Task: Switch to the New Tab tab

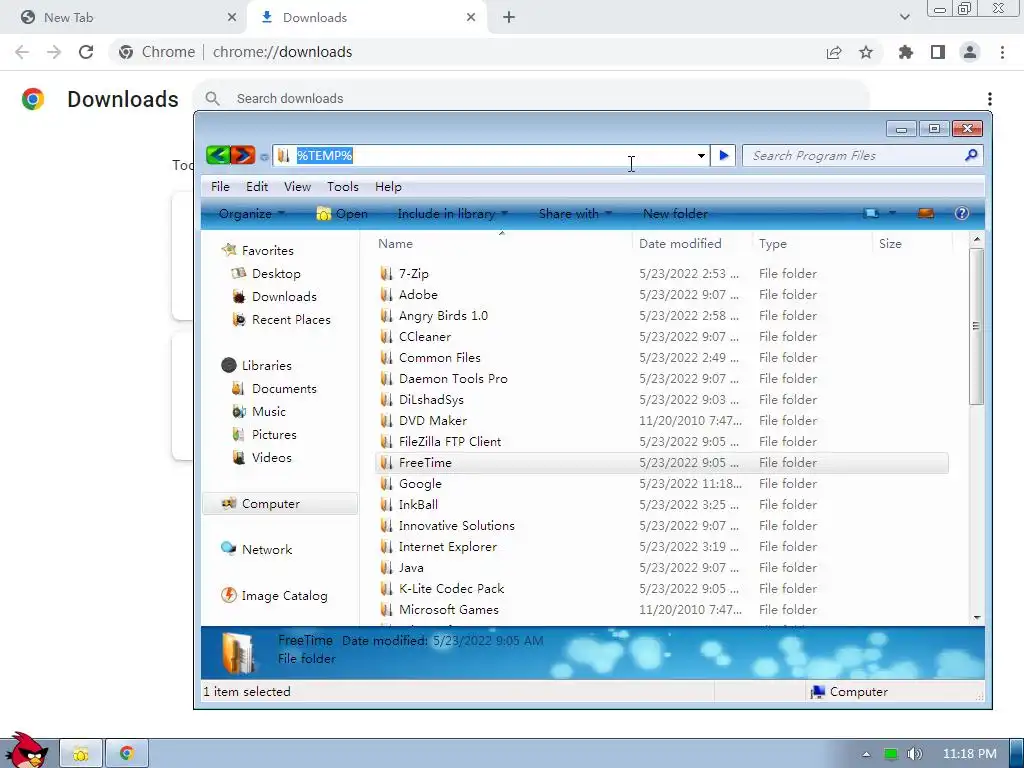Action: [x=122, y=18]
